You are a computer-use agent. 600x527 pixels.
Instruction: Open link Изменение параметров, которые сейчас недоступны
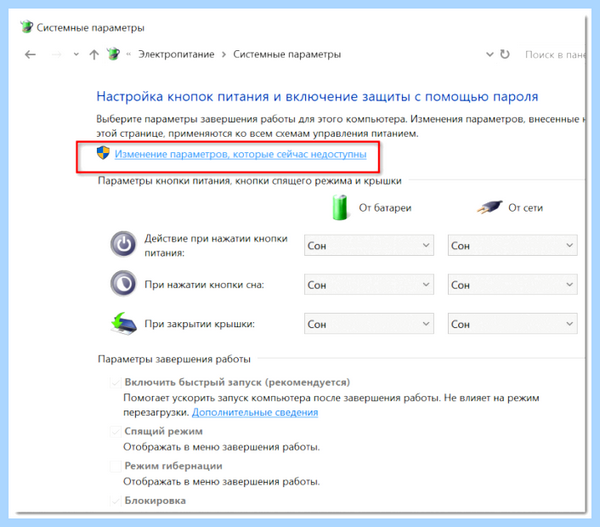coord(240,154)
